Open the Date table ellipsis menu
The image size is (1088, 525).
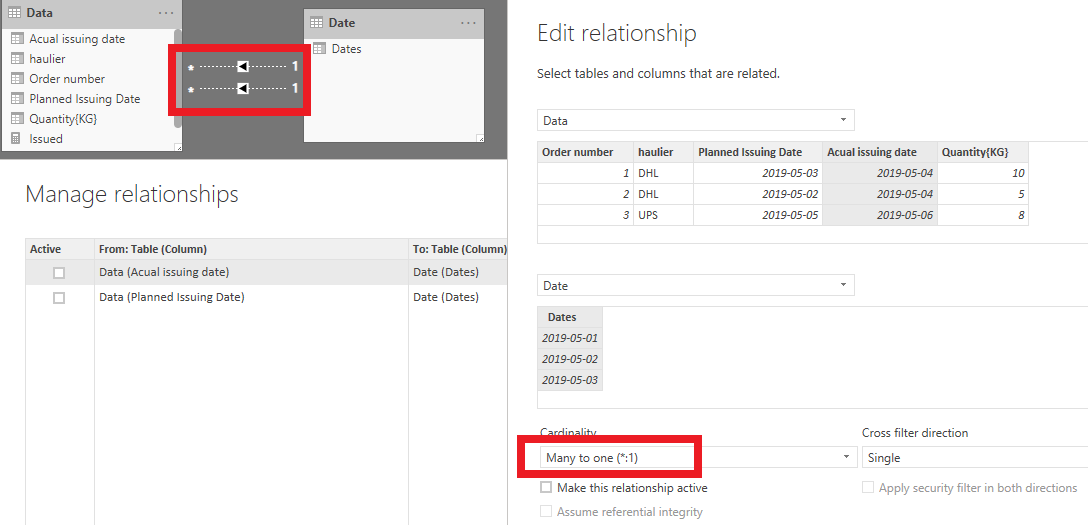470,23
